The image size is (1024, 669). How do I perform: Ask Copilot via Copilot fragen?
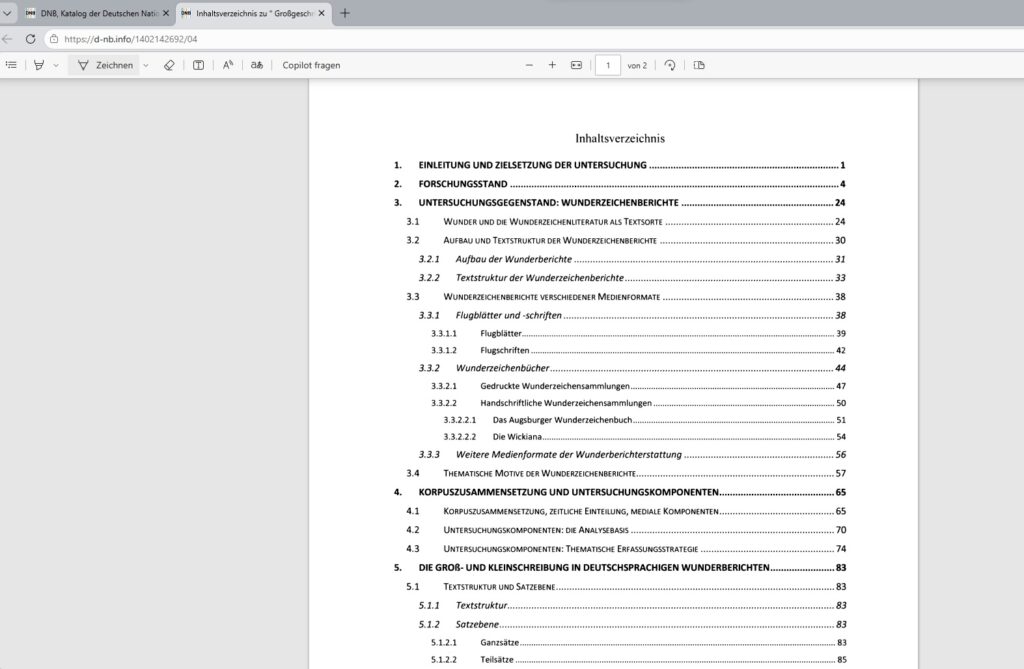pyautogui.click(x=311, y=65)
